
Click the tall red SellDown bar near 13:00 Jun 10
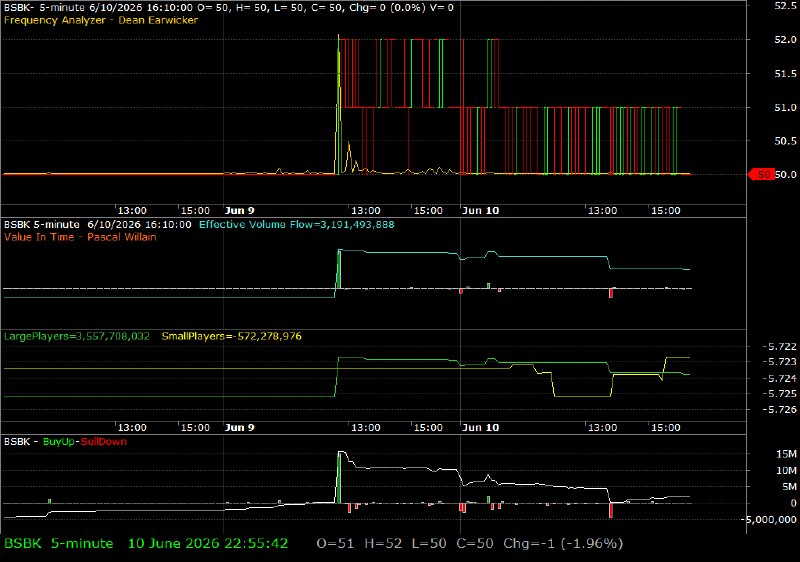coord(611,510)
